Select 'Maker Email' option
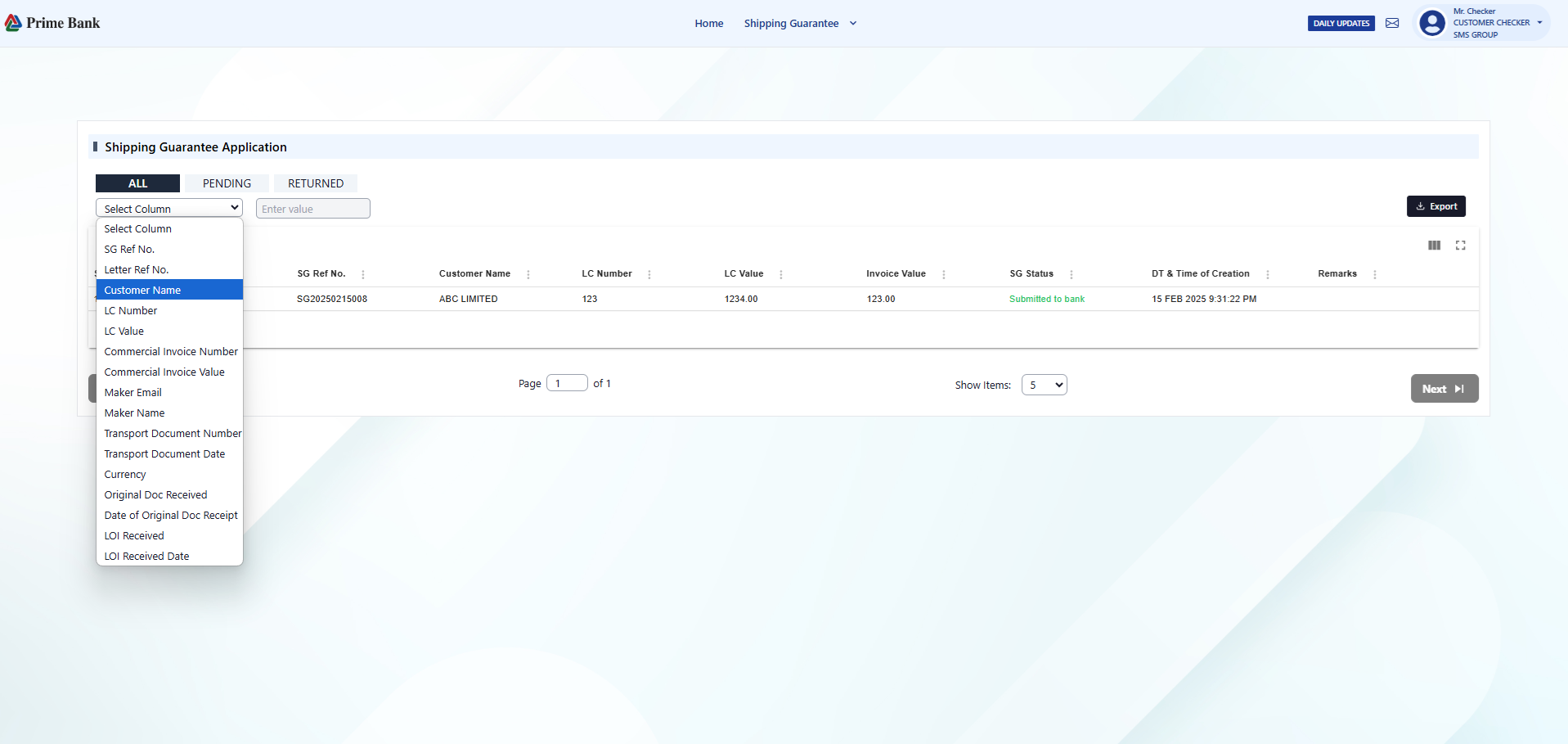1568x744 pixels. [169, 393]
